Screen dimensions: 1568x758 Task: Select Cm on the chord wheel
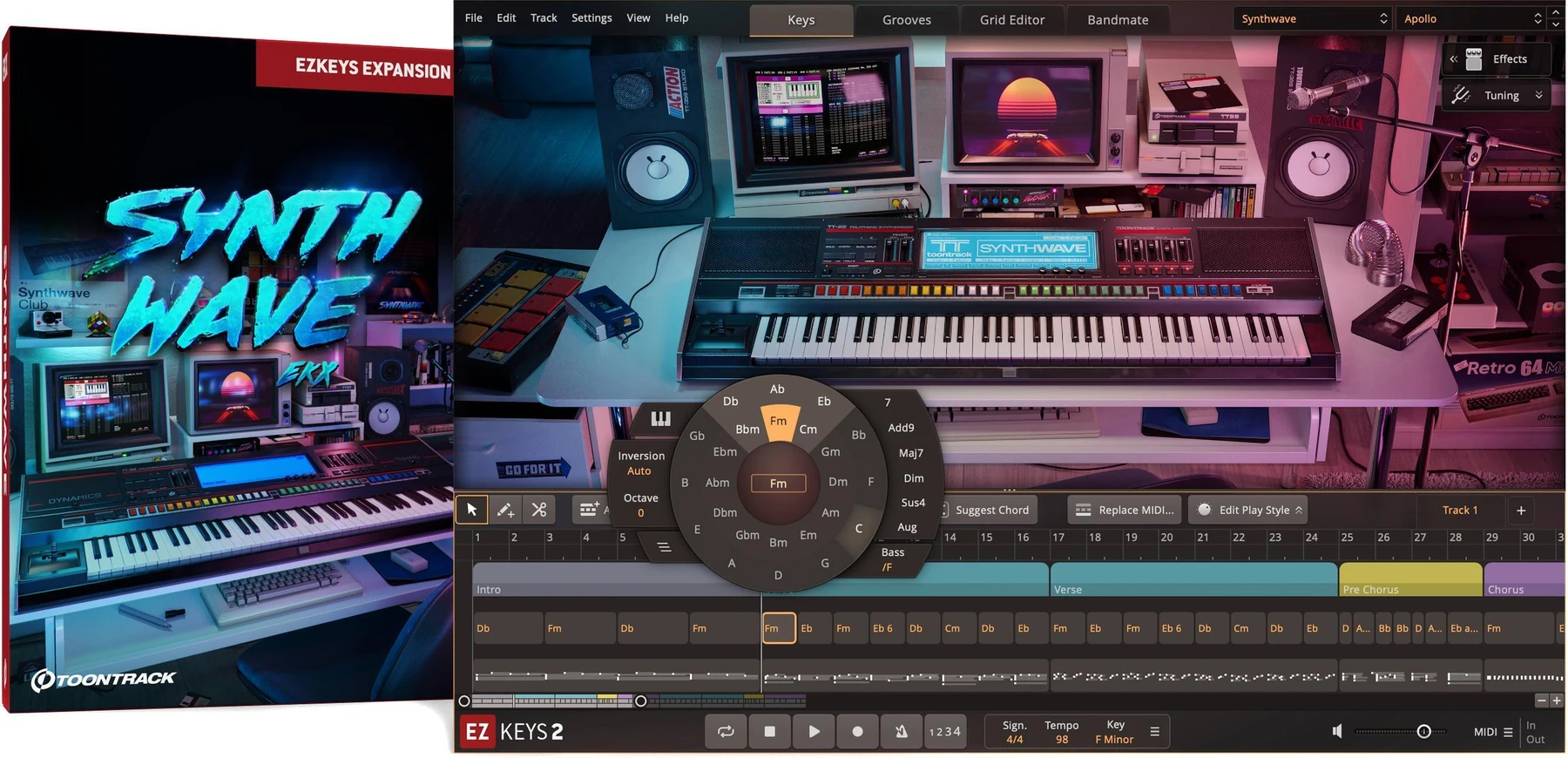[808, 430]
